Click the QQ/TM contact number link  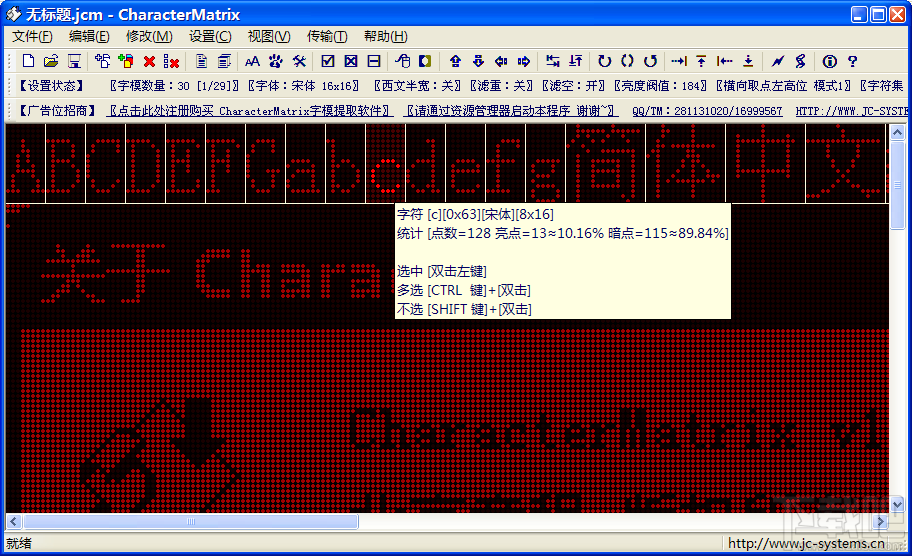click(707, 111)
